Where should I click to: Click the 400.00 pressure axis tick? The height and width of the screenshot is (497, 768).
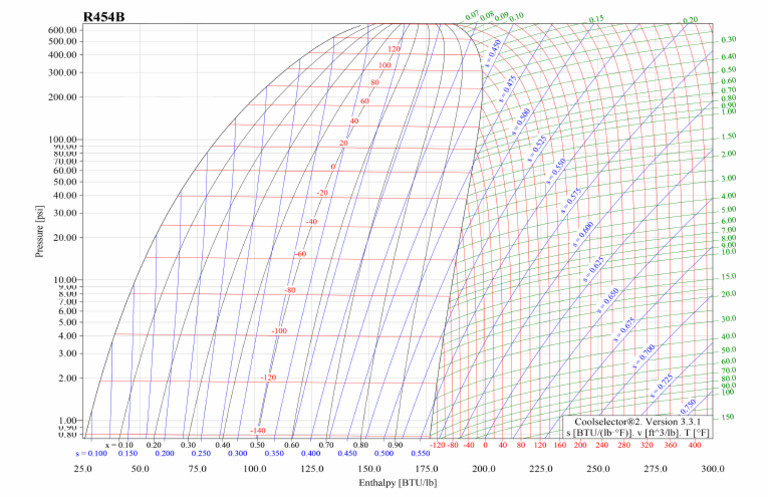(62, 54)
